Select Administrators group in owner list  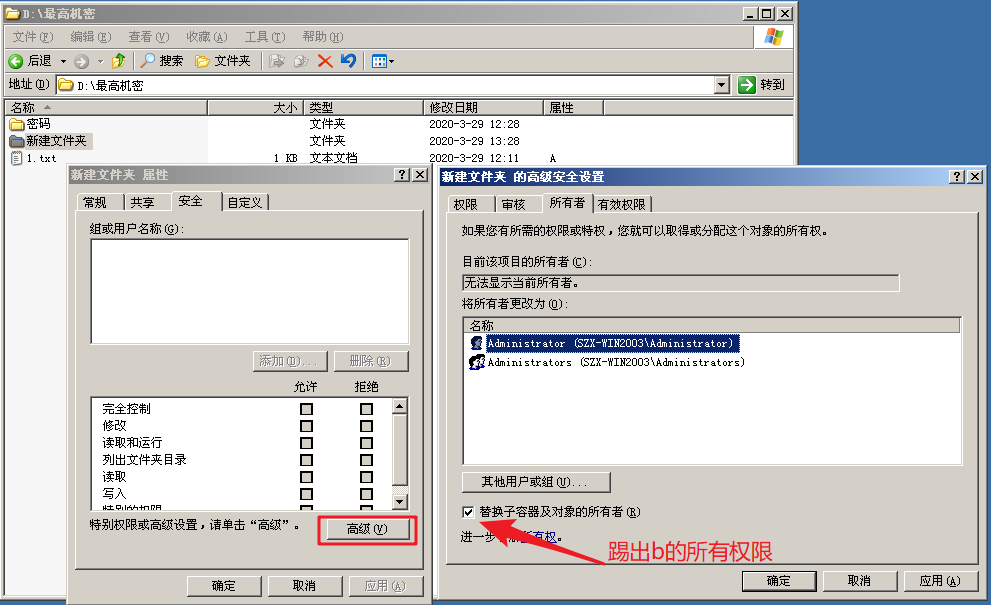[x=608, y=362]
